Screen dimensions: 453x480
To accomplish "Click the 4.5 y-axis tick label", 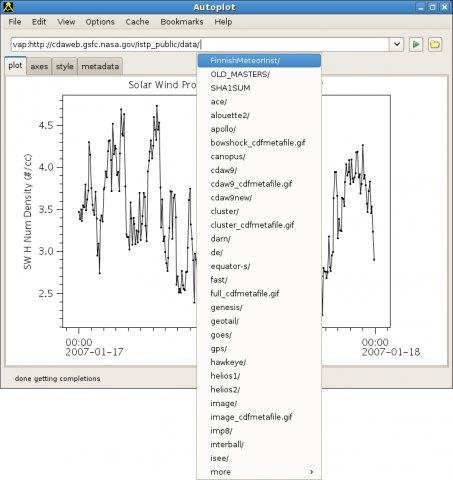I will [46, 125].
